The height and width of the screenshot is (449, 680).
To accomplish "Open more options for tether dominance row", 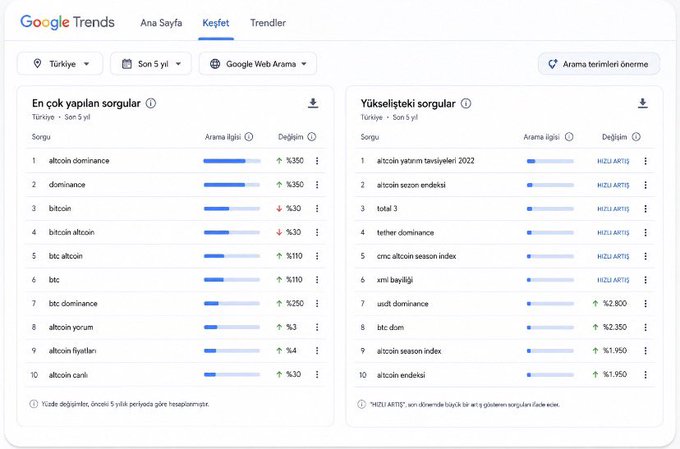I will [x=645, y=233].
